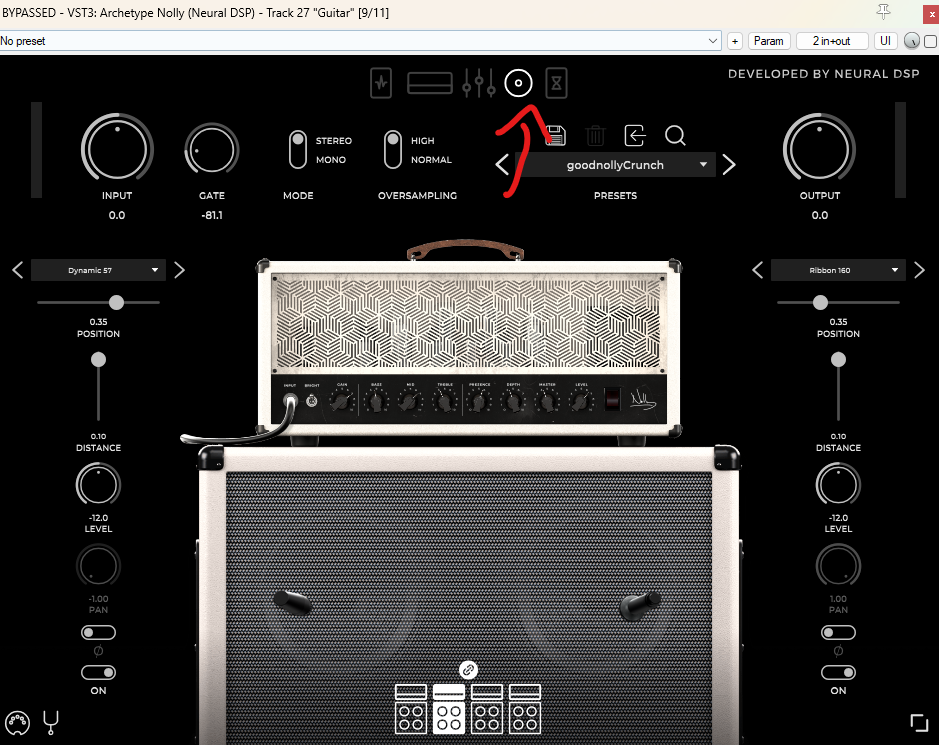Click the Ribbon 160 distance slider handle
This screenshot has height=745, width=939.
[x=838, y=359]
